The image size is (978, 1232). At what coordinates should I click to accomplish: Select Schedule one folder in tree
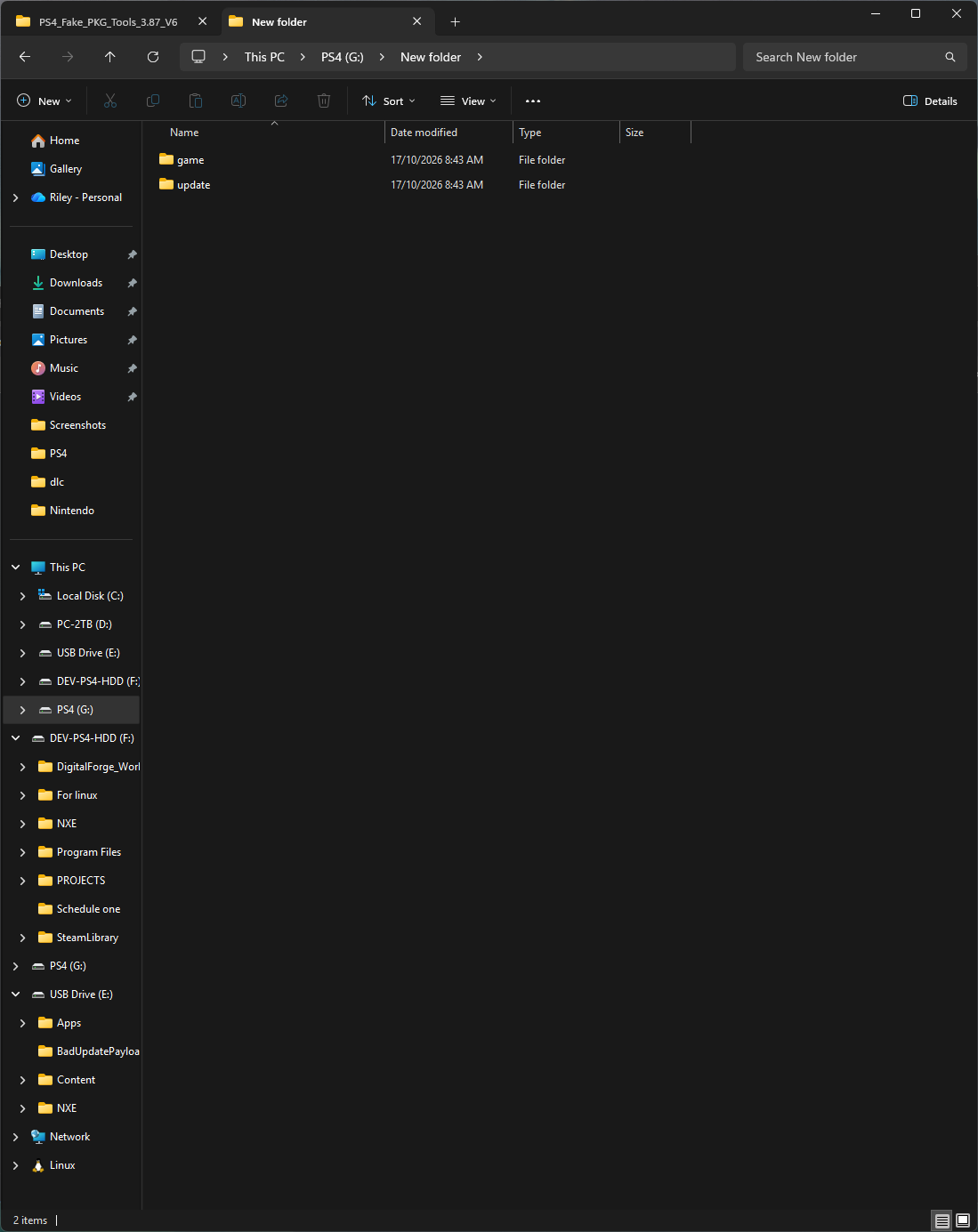click(x=80, y=909)
